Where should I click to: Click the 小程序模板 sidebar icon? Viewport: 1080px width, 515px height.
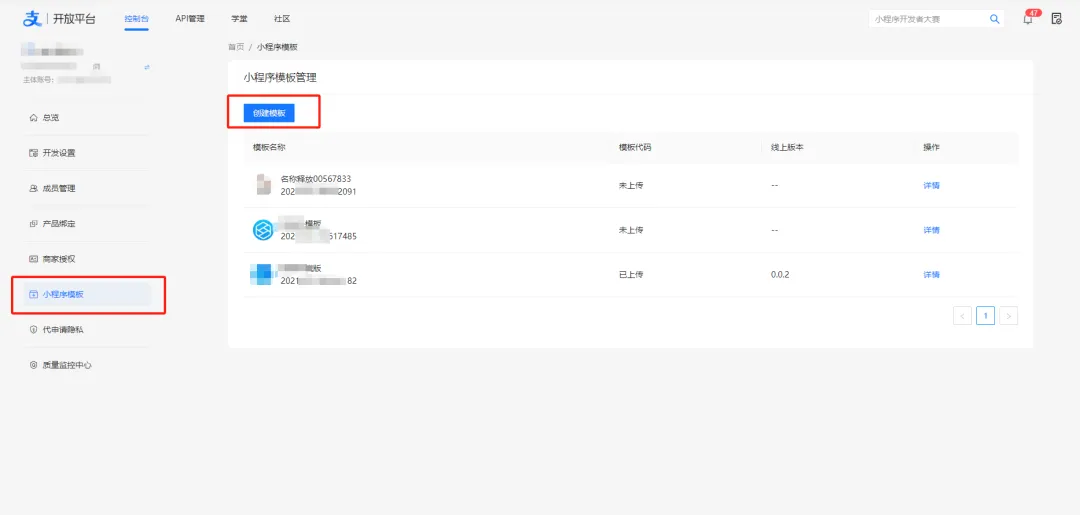pyautogui.click(x=33, y=295)
